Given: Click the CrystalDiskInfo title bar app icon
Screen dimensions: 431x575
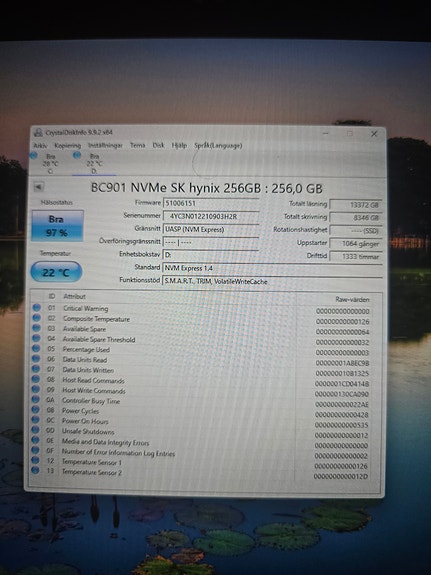Looking at the screenshot, I should (x=38, y=133).
